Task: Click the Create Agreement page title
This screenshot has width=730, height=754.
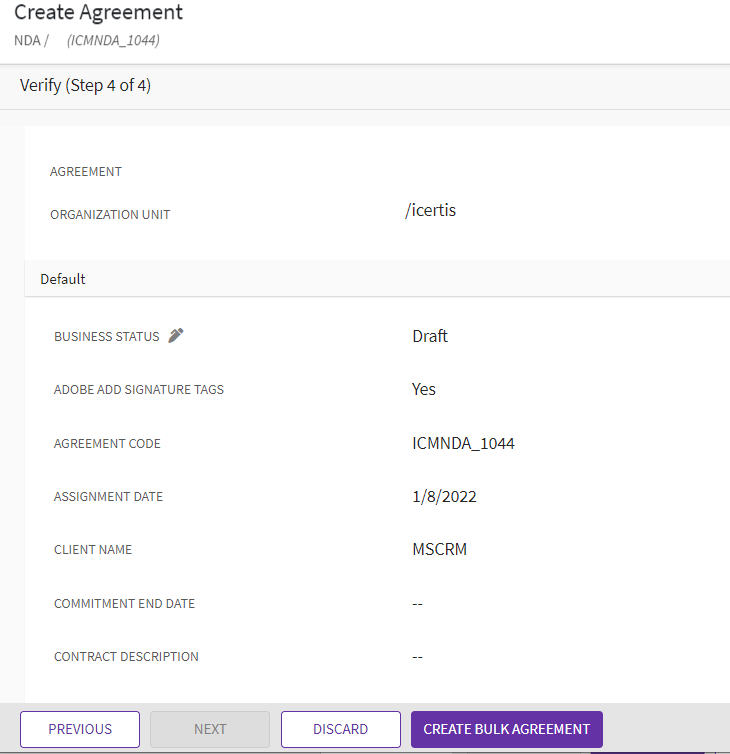Action: click(98, 13)
